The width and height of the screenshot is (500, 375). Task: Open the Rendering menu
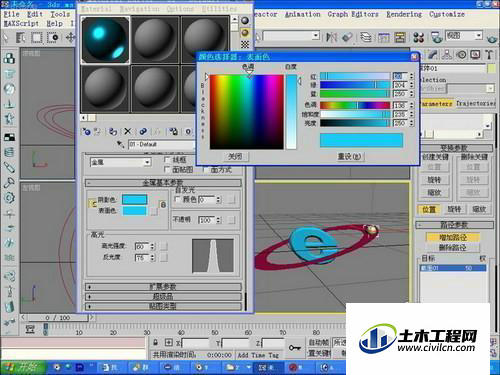point(404,14)
